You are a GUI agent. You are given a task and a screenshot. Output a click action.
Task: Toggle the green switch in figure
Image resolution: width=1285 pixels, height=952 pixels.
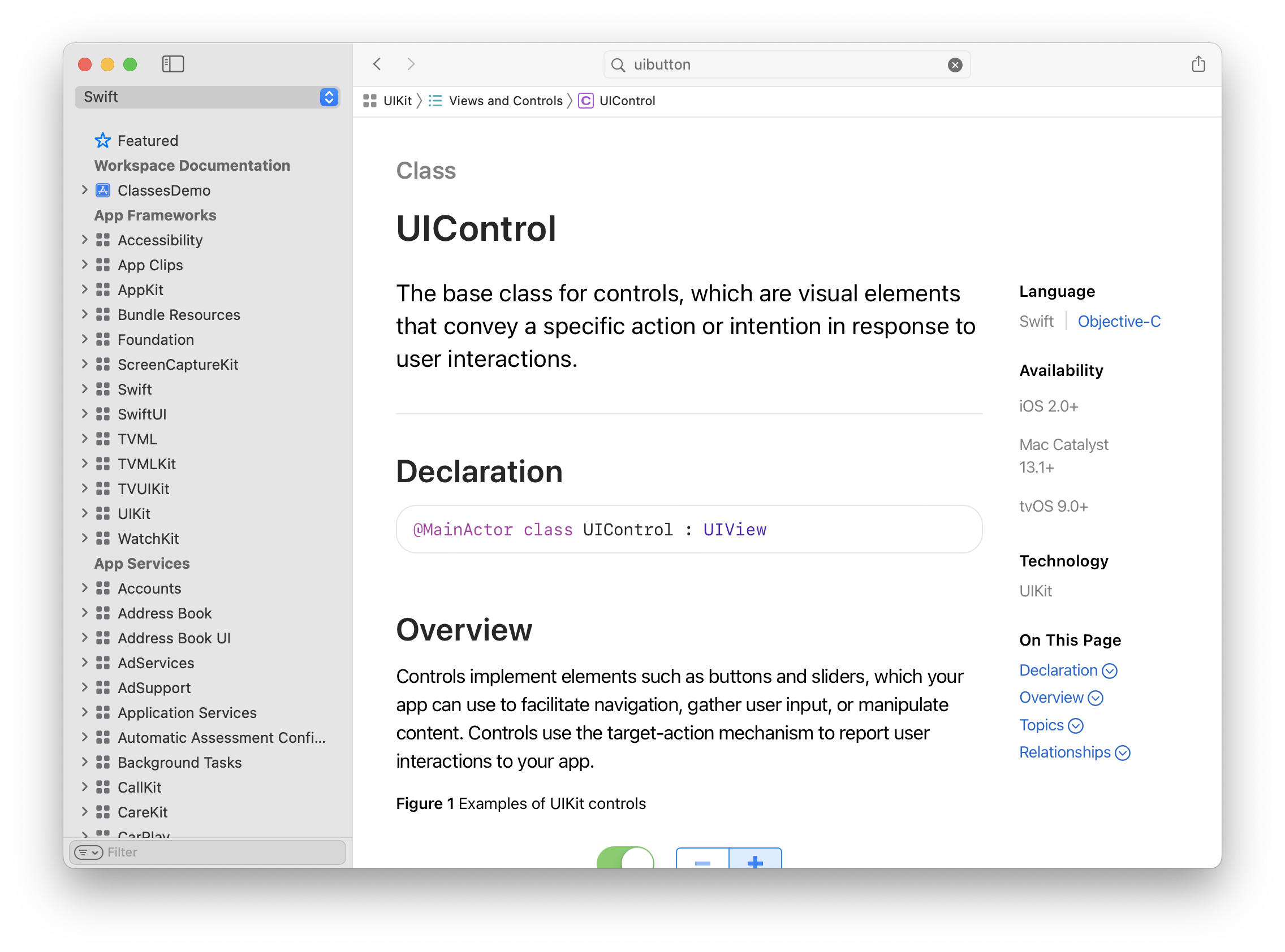(625, 859)
